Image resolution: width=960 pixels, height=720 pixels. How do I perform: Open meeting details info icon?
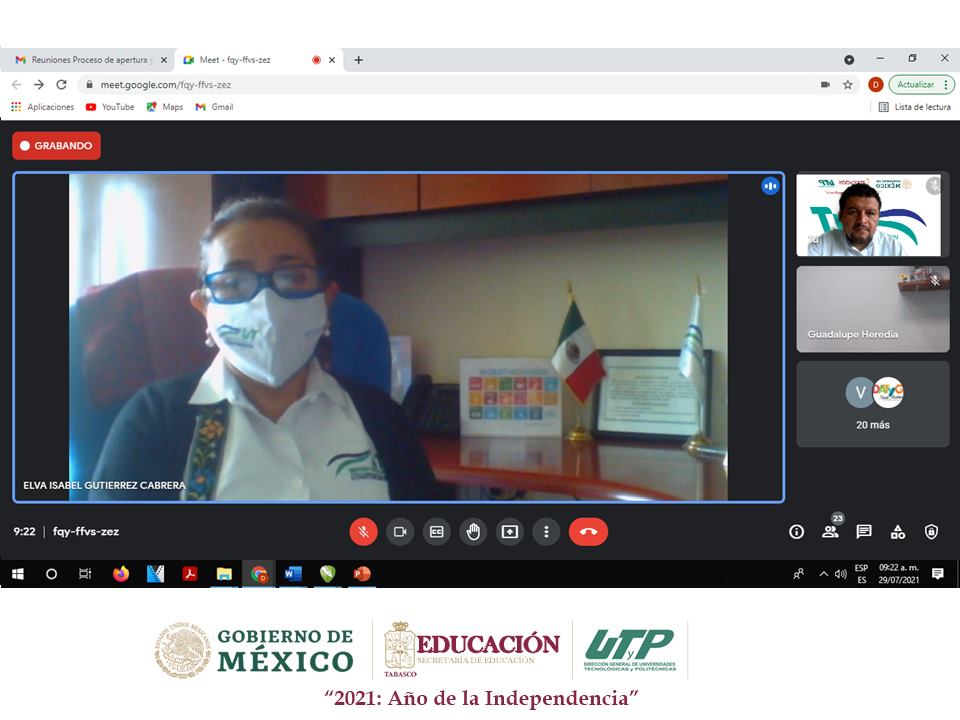[796, 532]
